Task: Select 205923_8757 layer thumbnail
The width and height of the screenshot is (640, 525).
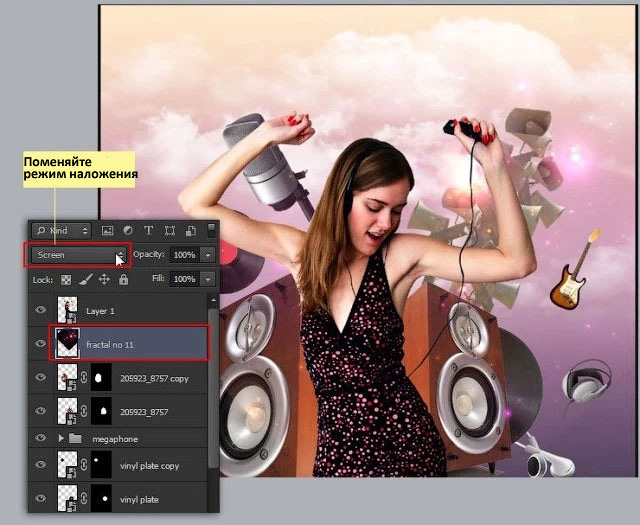Action: click(x=67, y=411)
